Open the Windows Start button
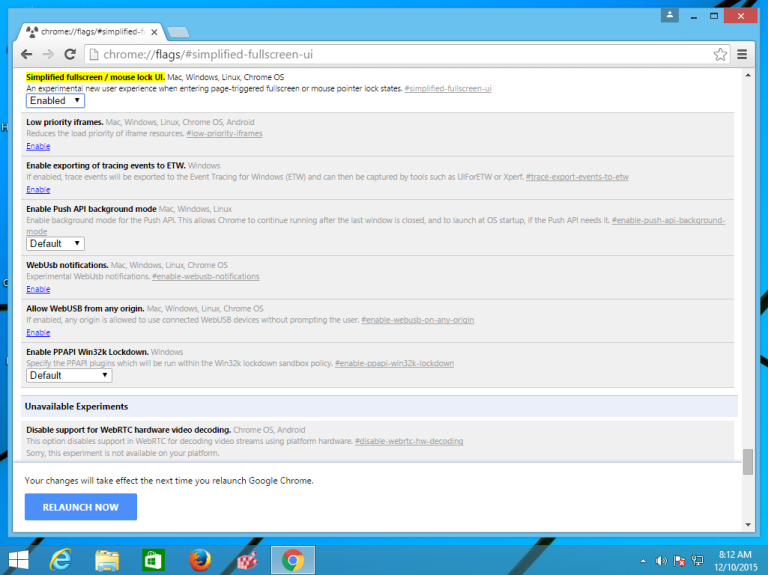The width and height of the screenshot is (768, 575). coord(19,560)
